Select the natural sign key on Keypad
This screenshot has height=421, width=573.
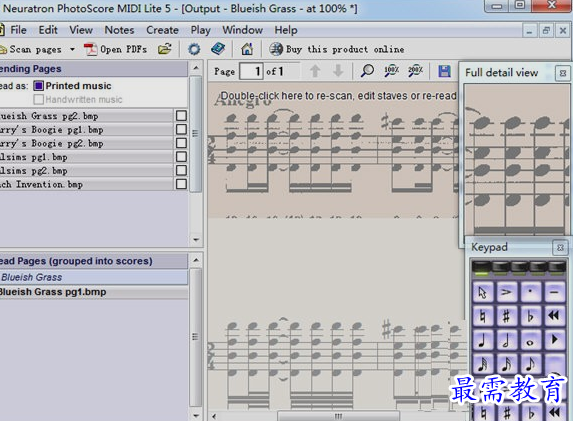pos(483,316)
